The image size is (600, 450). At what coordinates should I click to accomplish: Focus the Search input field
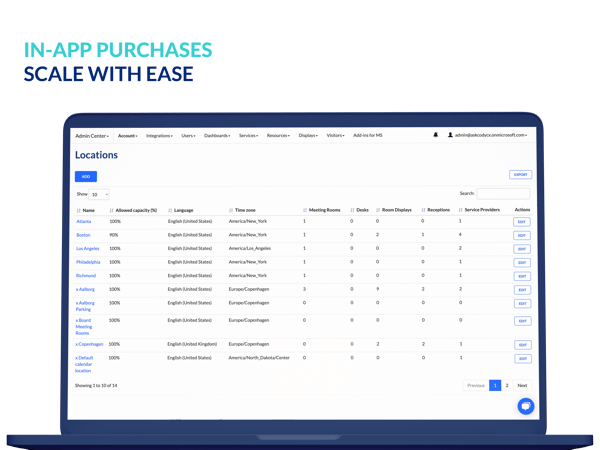[x=503, y=193]
